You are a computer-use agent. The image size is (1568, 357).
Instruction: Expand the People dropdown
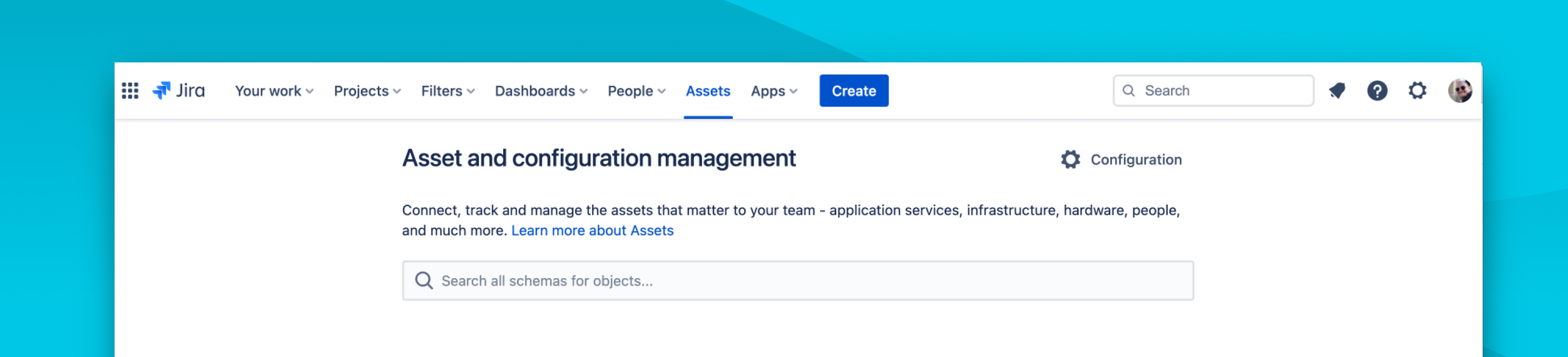click(x=636, y=91)
